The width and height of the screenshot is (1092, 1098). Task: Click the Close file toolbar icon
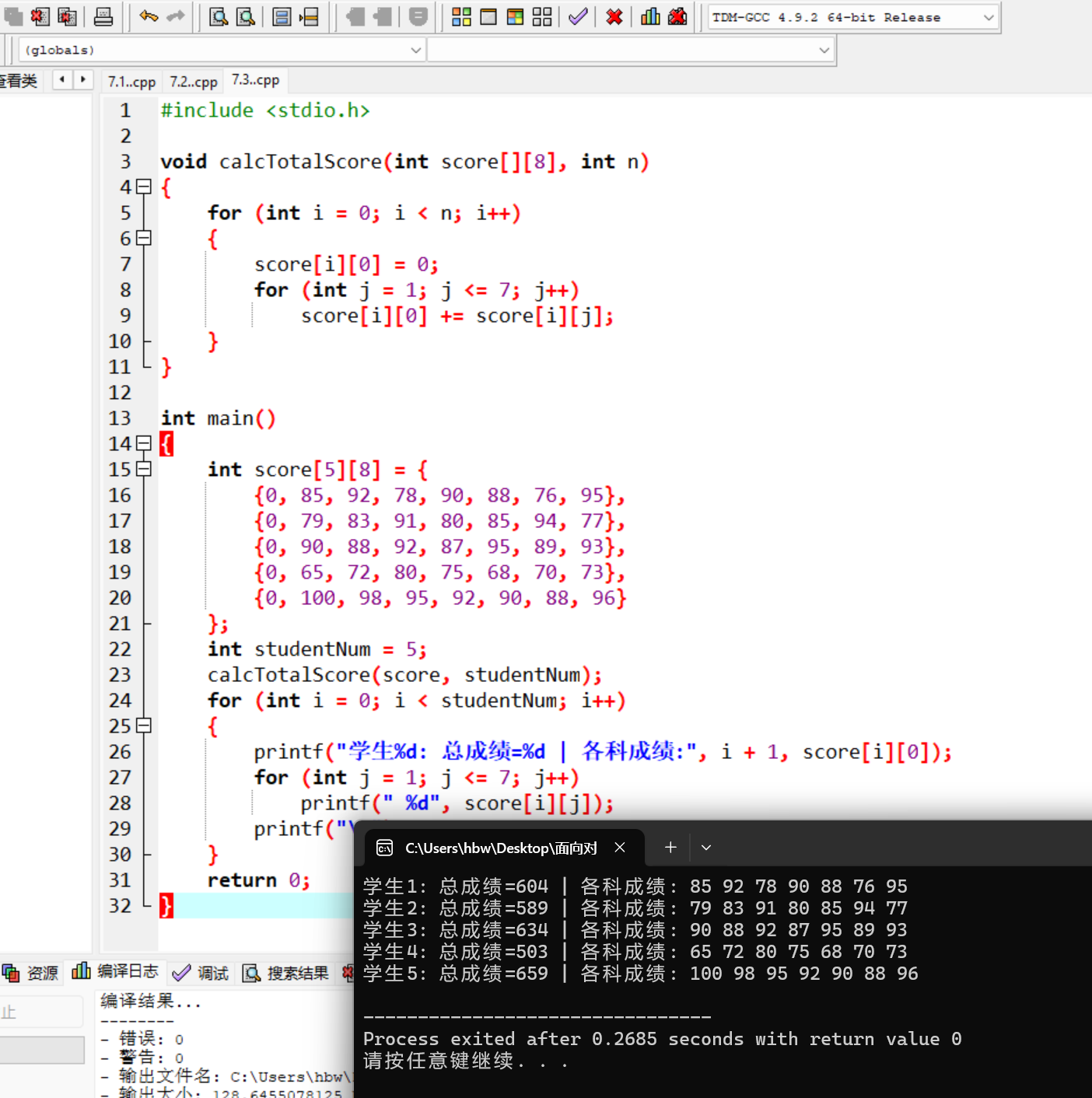40,16
